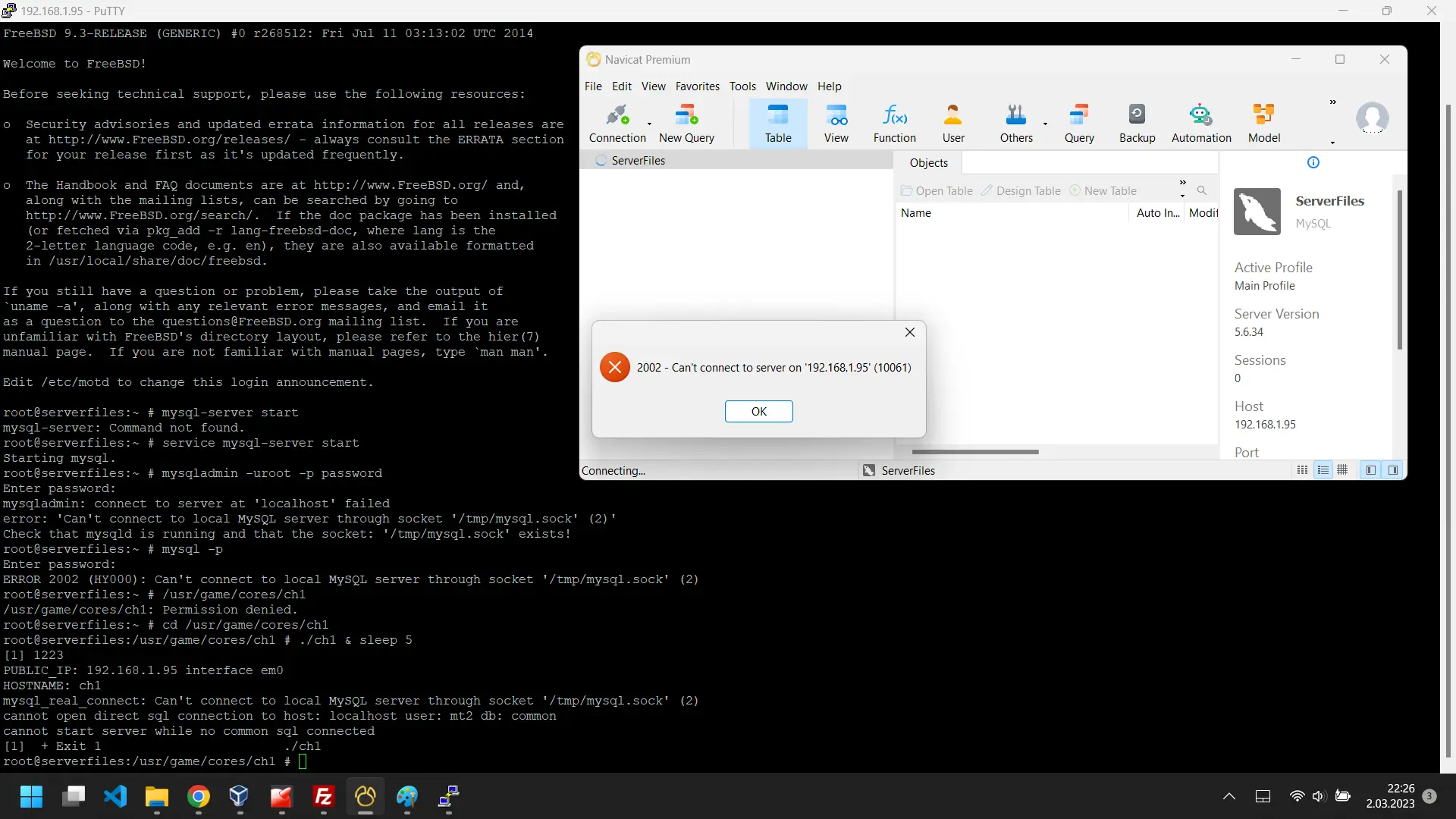This screenshot has width=1456, height=819.
Task: Open File Explorer from the taskbar
Action: (x=157, y=796)
